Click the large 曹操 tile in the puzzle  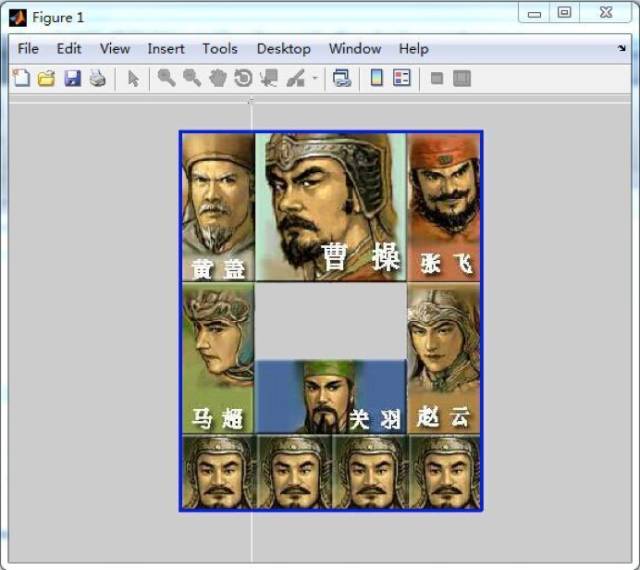tap(331, 207)
